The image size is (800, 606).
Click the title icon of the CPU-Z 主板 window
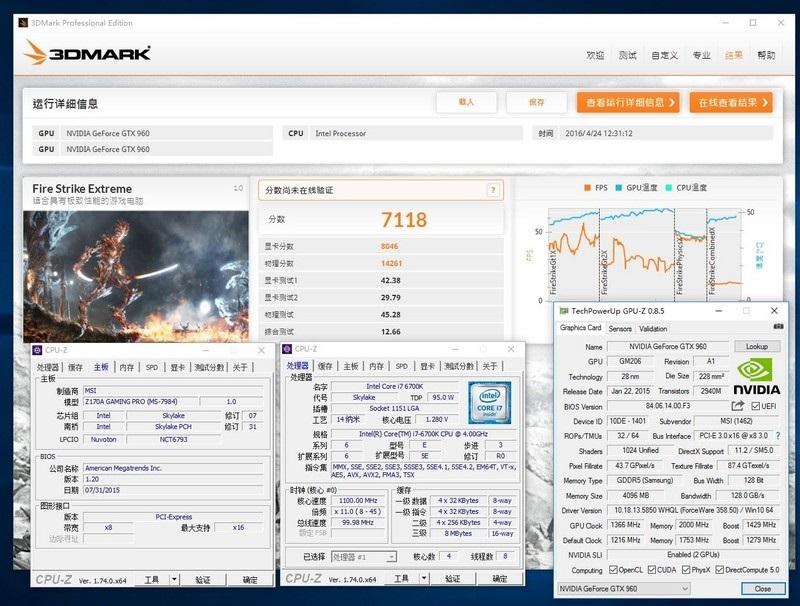[x=37, y=350]
